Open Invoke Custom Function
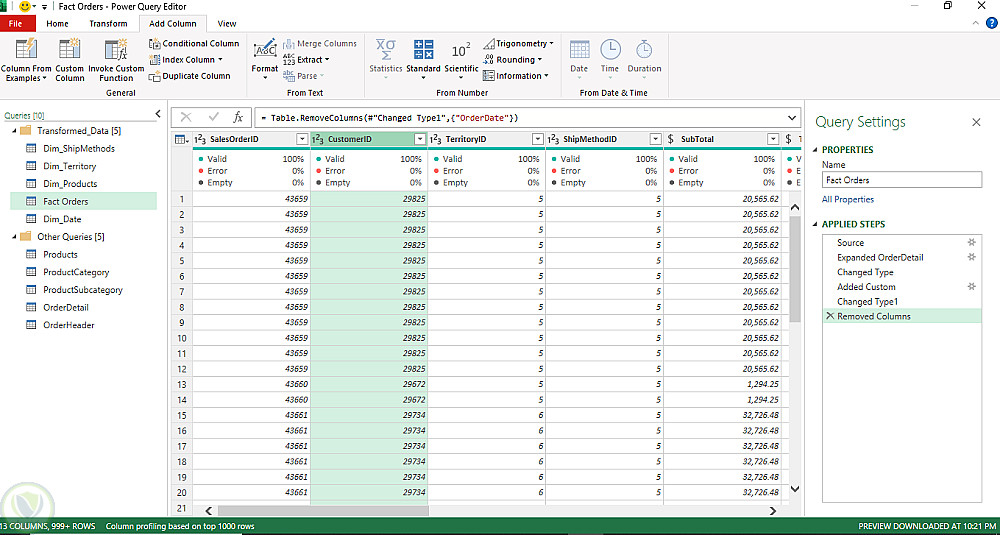 (116, 51)
